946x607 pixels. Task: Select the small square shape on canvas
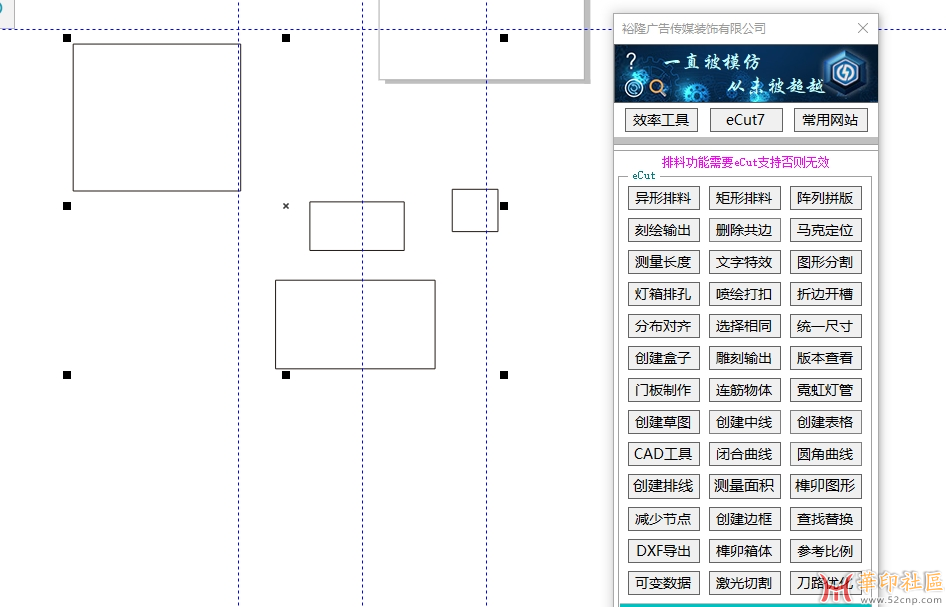click(475, 210)
